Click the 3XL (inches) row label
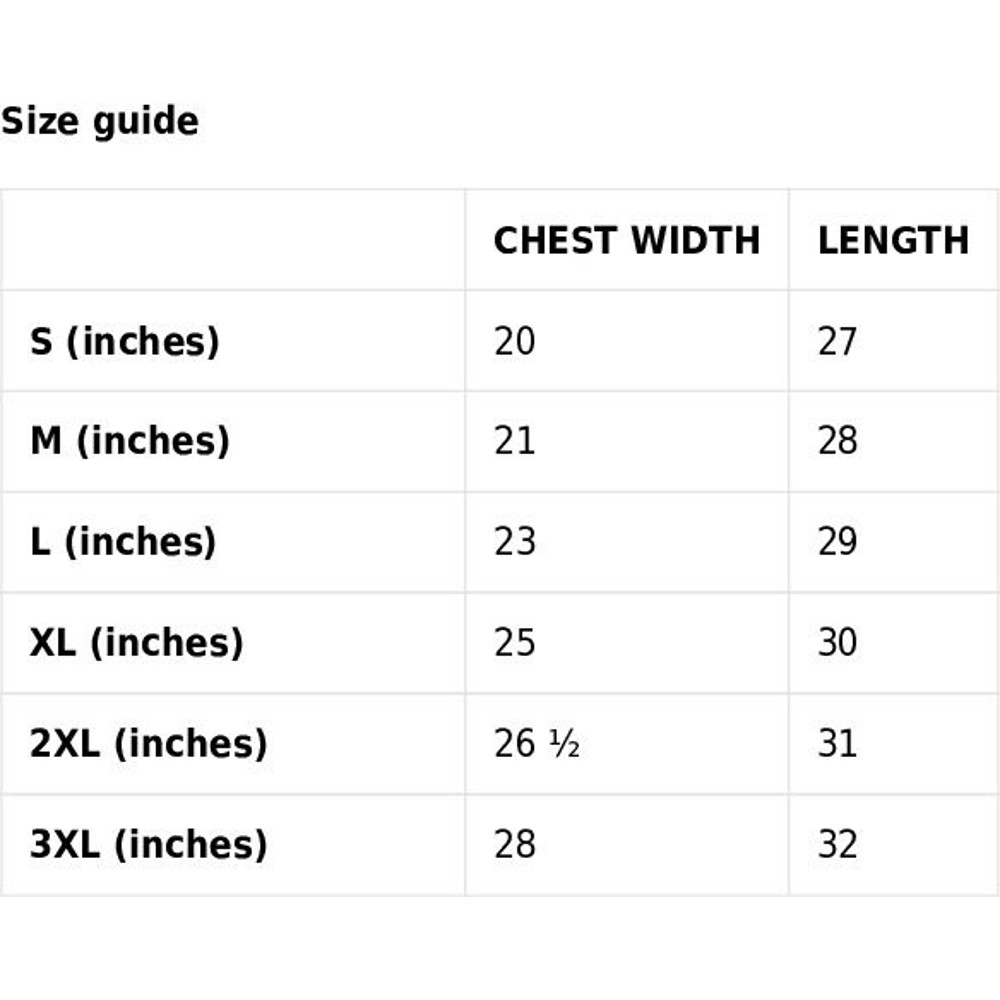 click(x=148, y=845)
